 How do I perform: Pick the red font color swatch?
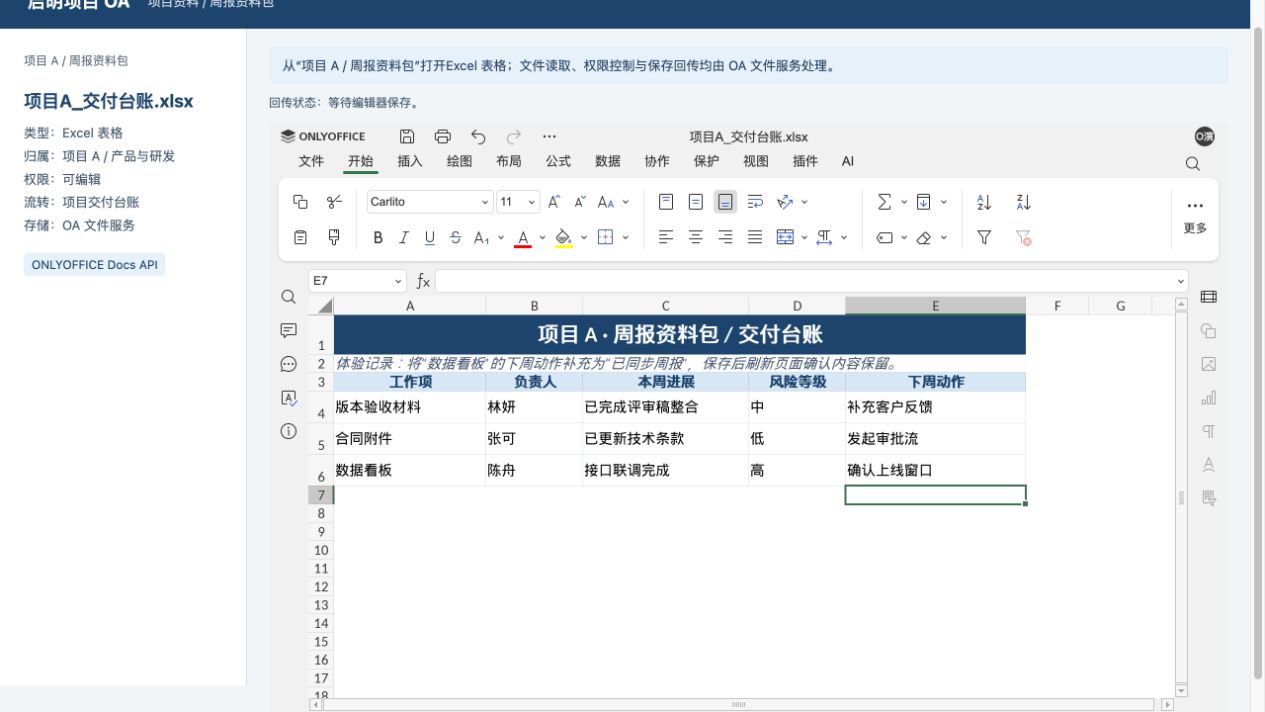[x=523, y=237]
